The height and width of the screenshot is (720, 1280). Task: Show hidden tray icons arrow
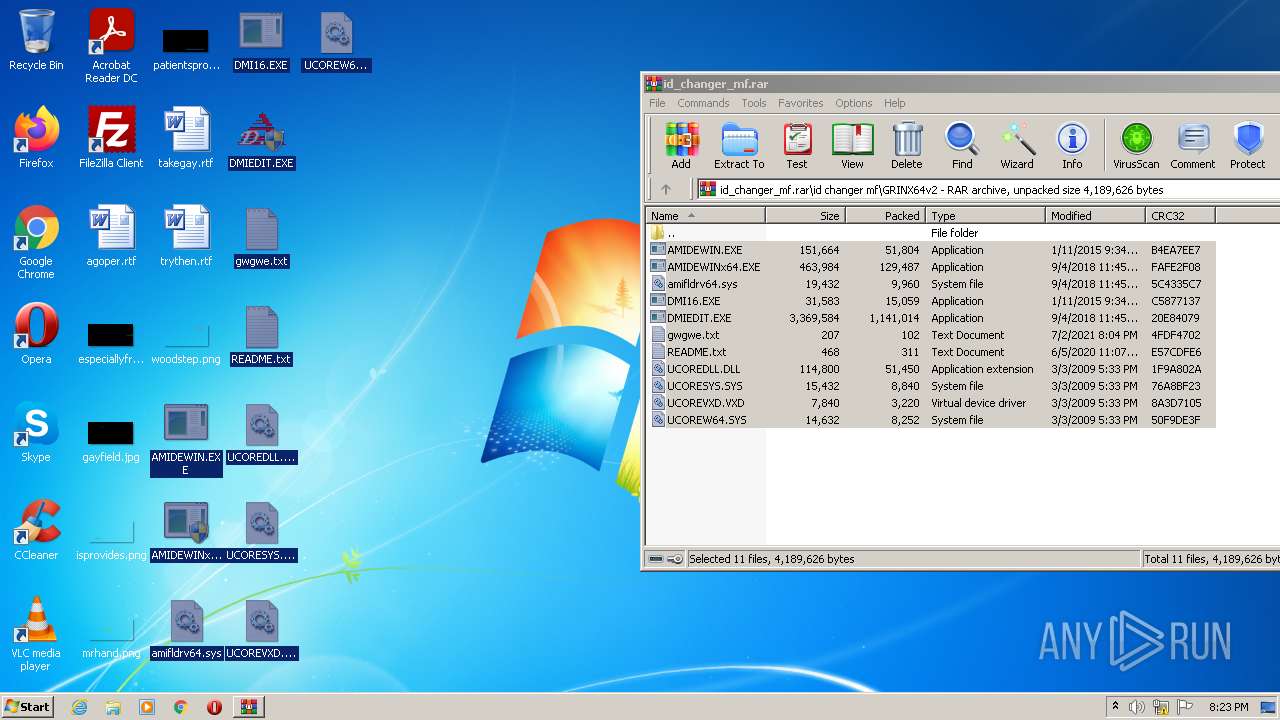1115,707
